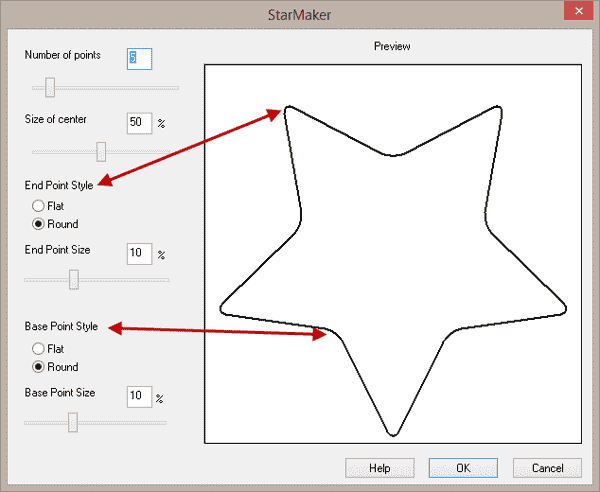This screenshot has width=600, height=492.
Task: Click the Number of points input field
Action: pyautogui.click(x=139, y=59)
